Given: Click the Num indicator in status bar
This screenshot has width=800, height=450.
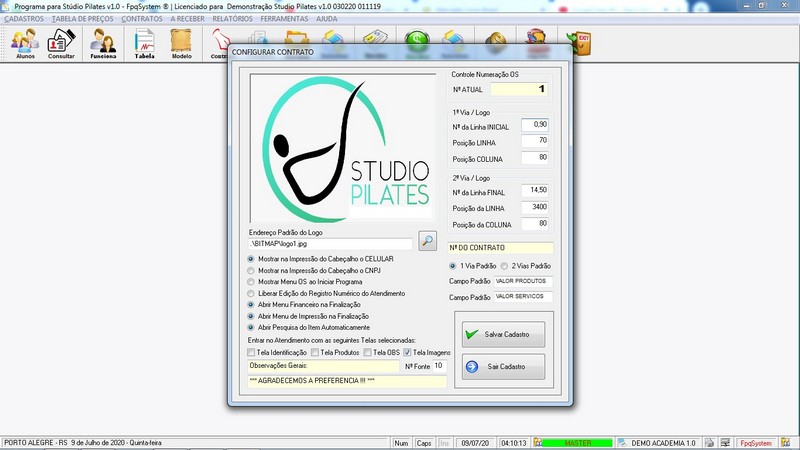Looking at the screenshot, I should click(401, 443).
